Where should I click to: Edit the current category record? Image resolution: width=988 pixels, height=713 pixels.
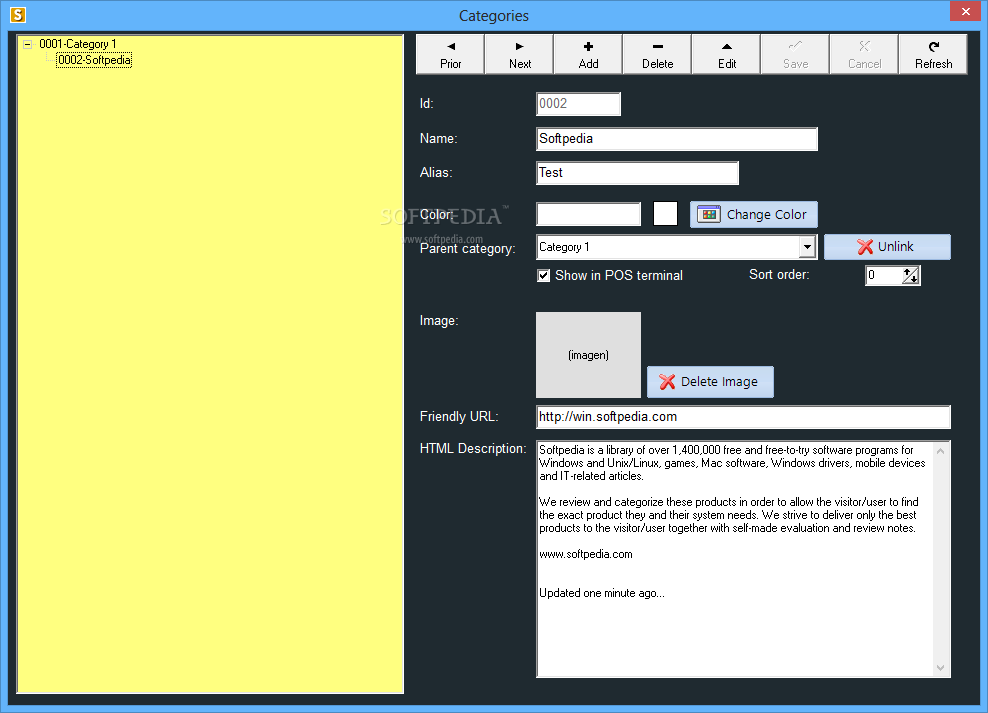(726, 55)
